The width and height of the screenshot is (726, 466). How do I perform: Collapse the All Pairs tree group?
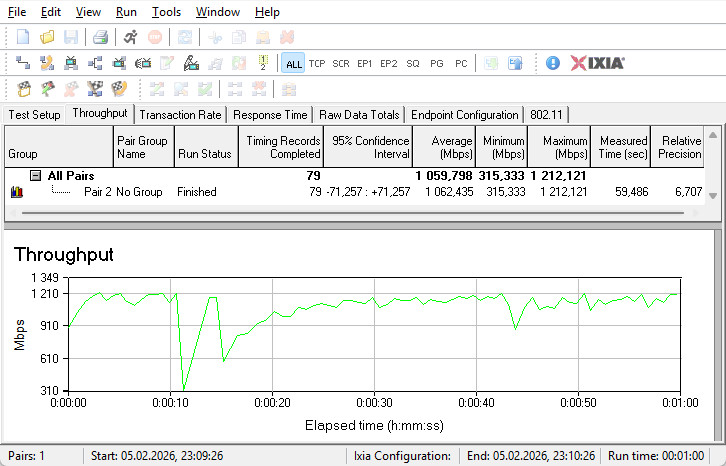35,176
